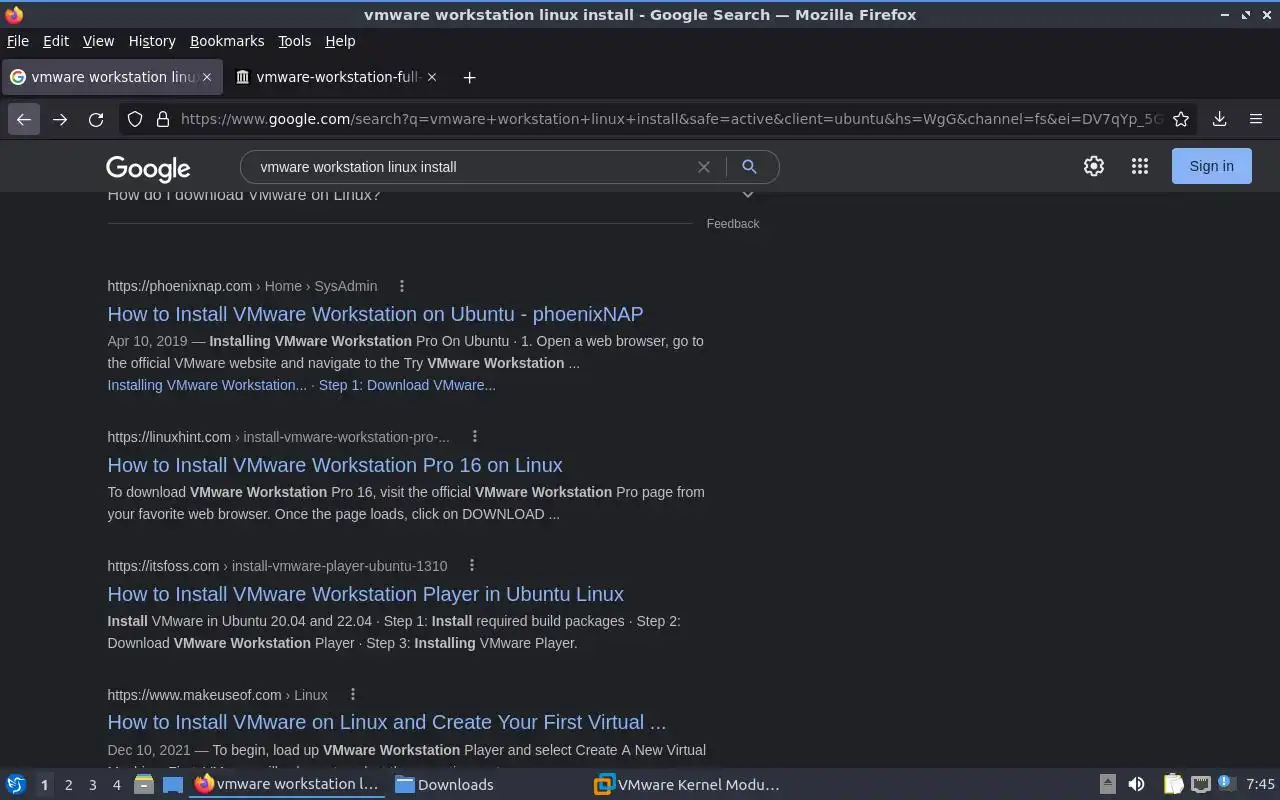
Task: Click the Feedback link
Action: pyautogui.click(x=733, y=224)
